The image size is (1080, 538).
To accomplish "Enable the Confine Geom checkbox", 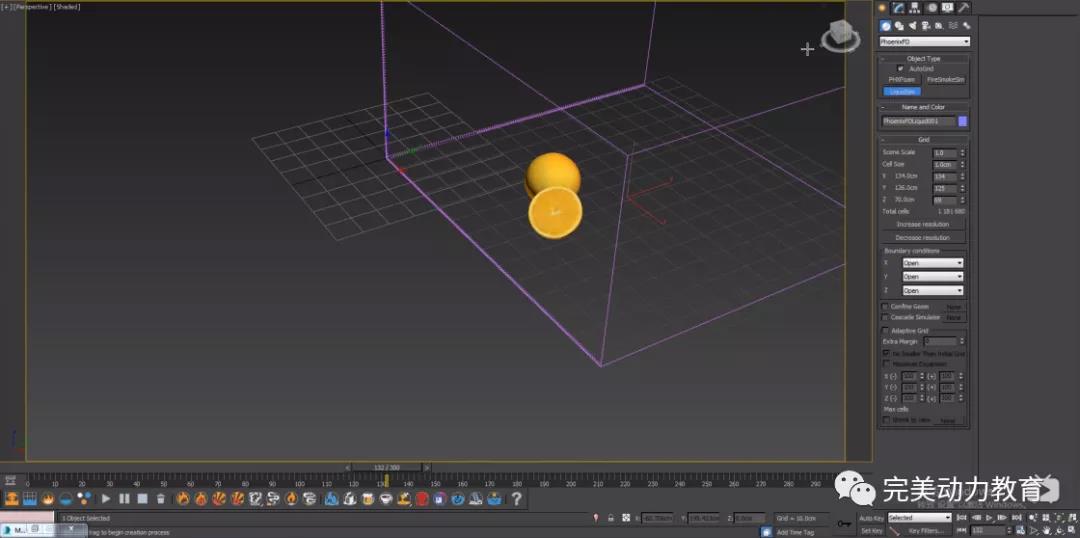I will pyautogui.click(x=885, y=306).
